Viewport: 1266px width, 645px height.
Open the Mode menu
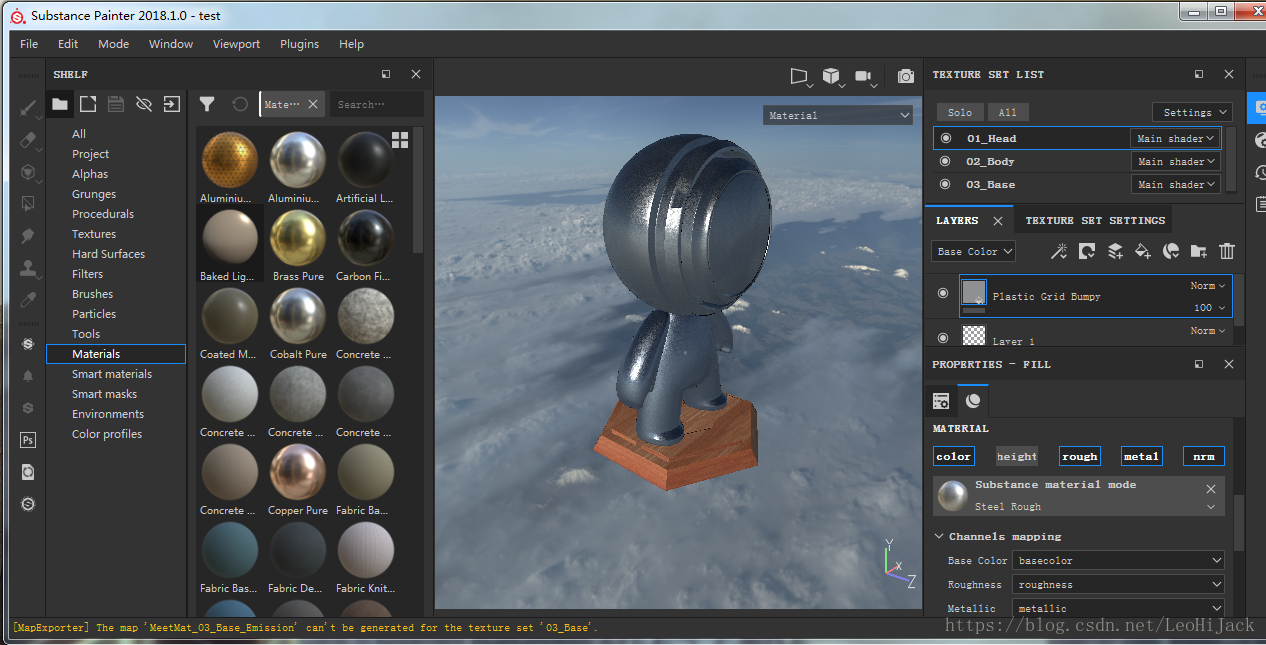click(113, 44)
